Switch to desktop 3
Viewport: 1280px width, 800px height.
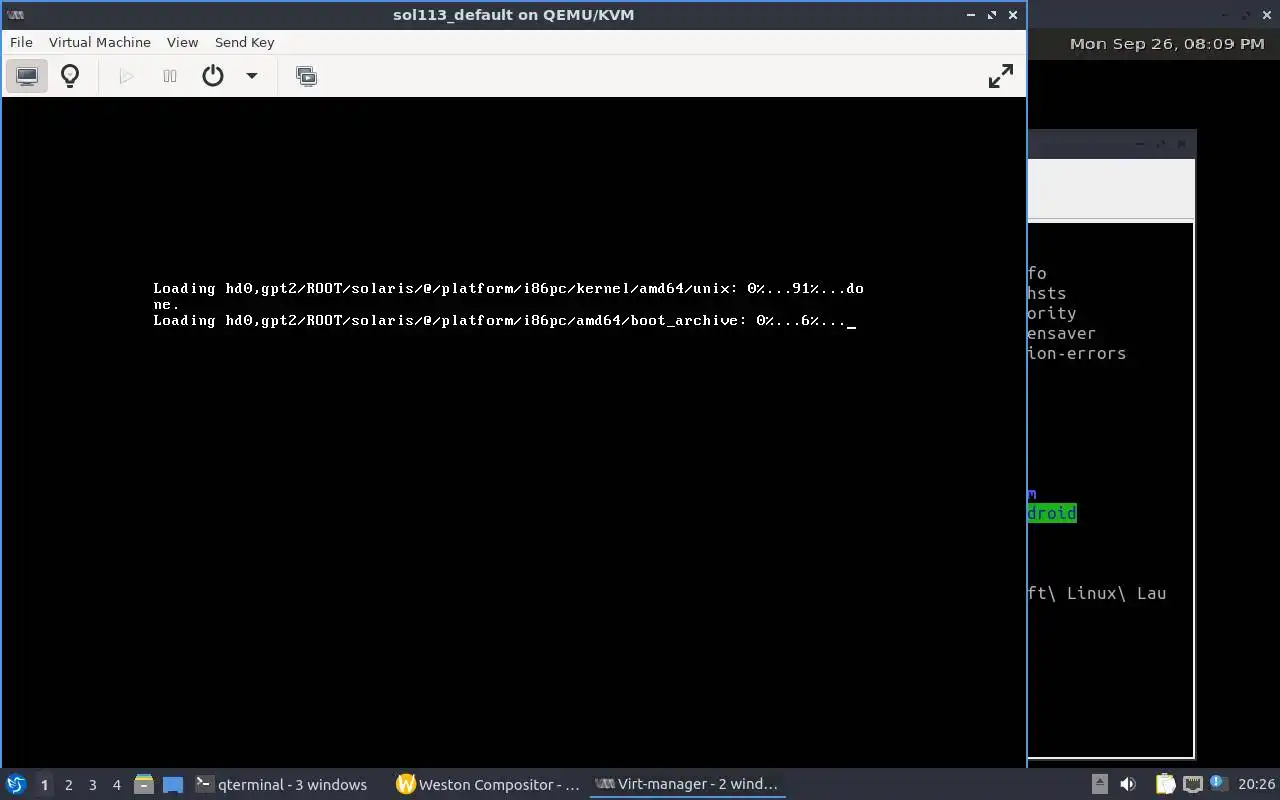click(92, 785)
